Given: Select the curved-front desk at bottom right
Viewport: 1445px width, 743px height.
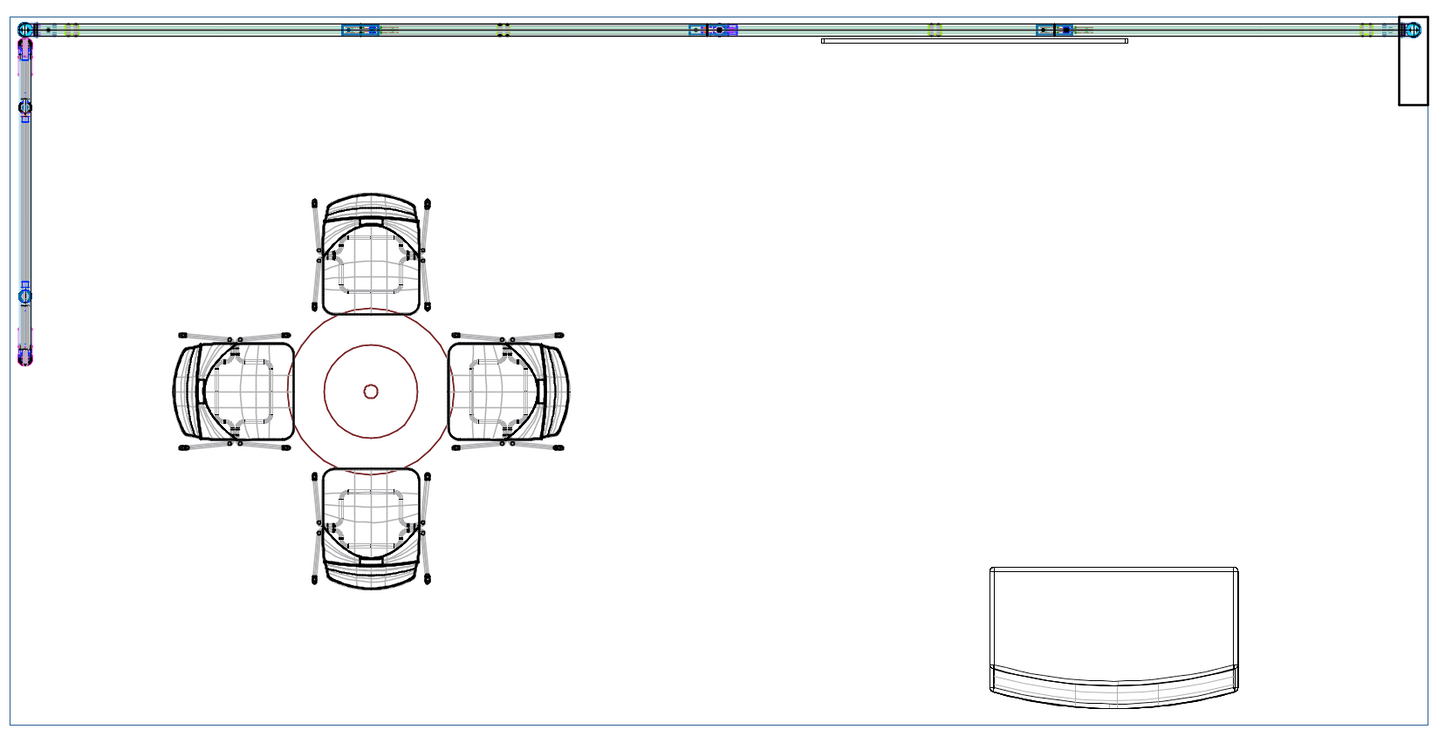Looking at the screenshot, I should (x=1114, y=620).
